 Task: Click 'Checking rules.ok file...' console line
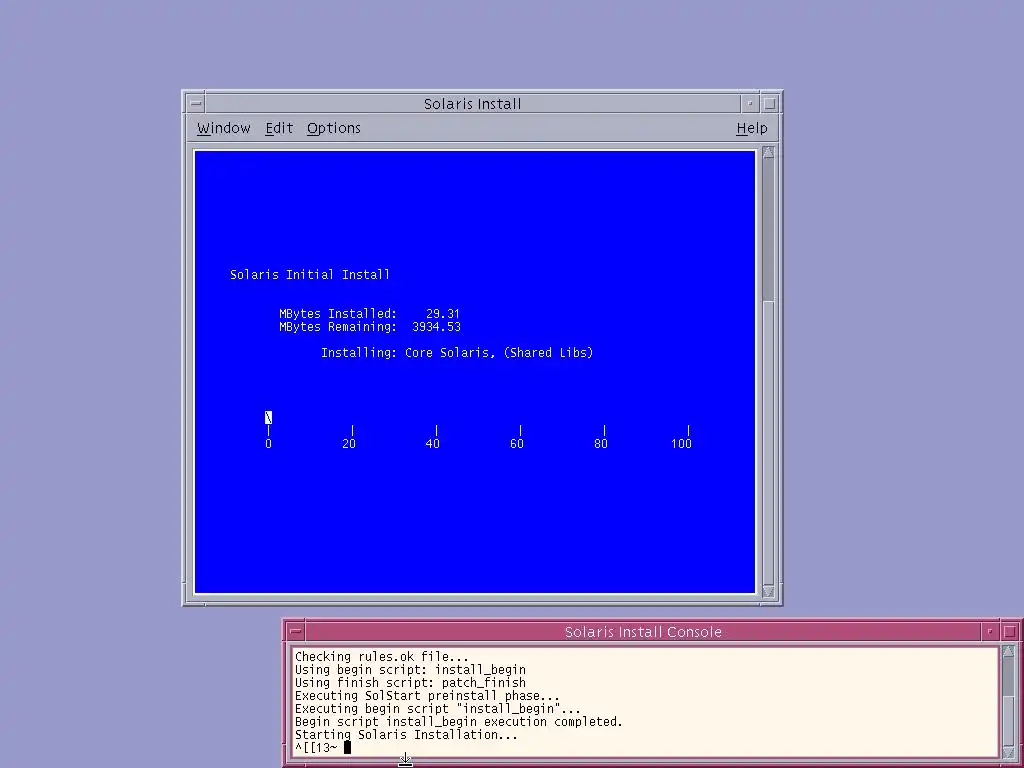(x=381, y=656)
